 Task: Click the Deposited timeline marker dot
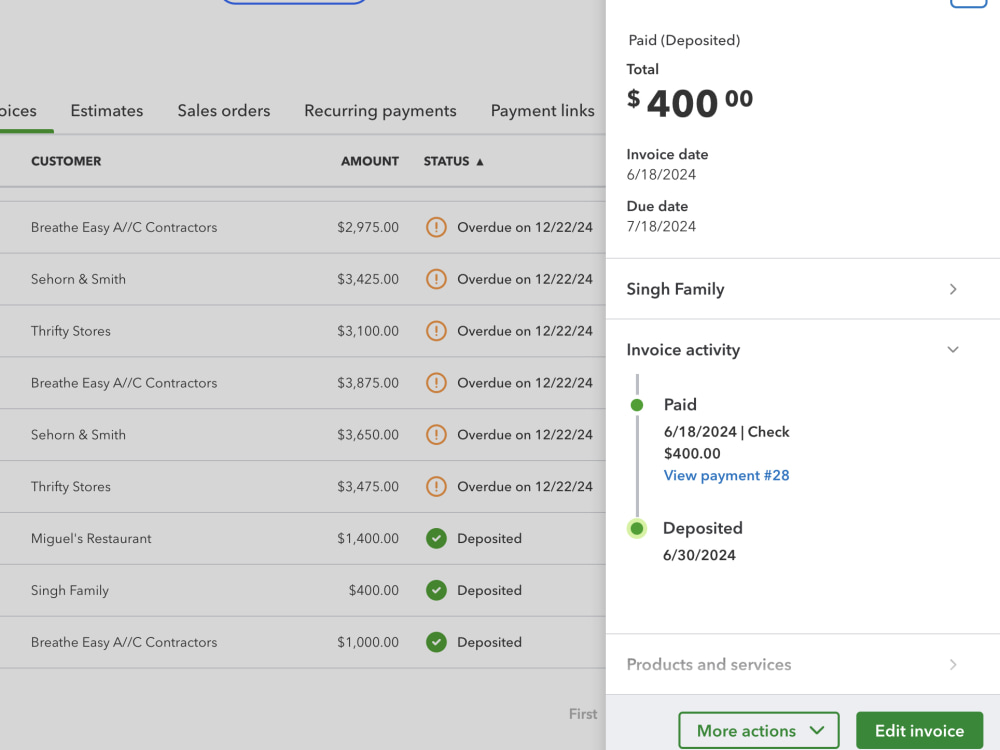(636, 529)
